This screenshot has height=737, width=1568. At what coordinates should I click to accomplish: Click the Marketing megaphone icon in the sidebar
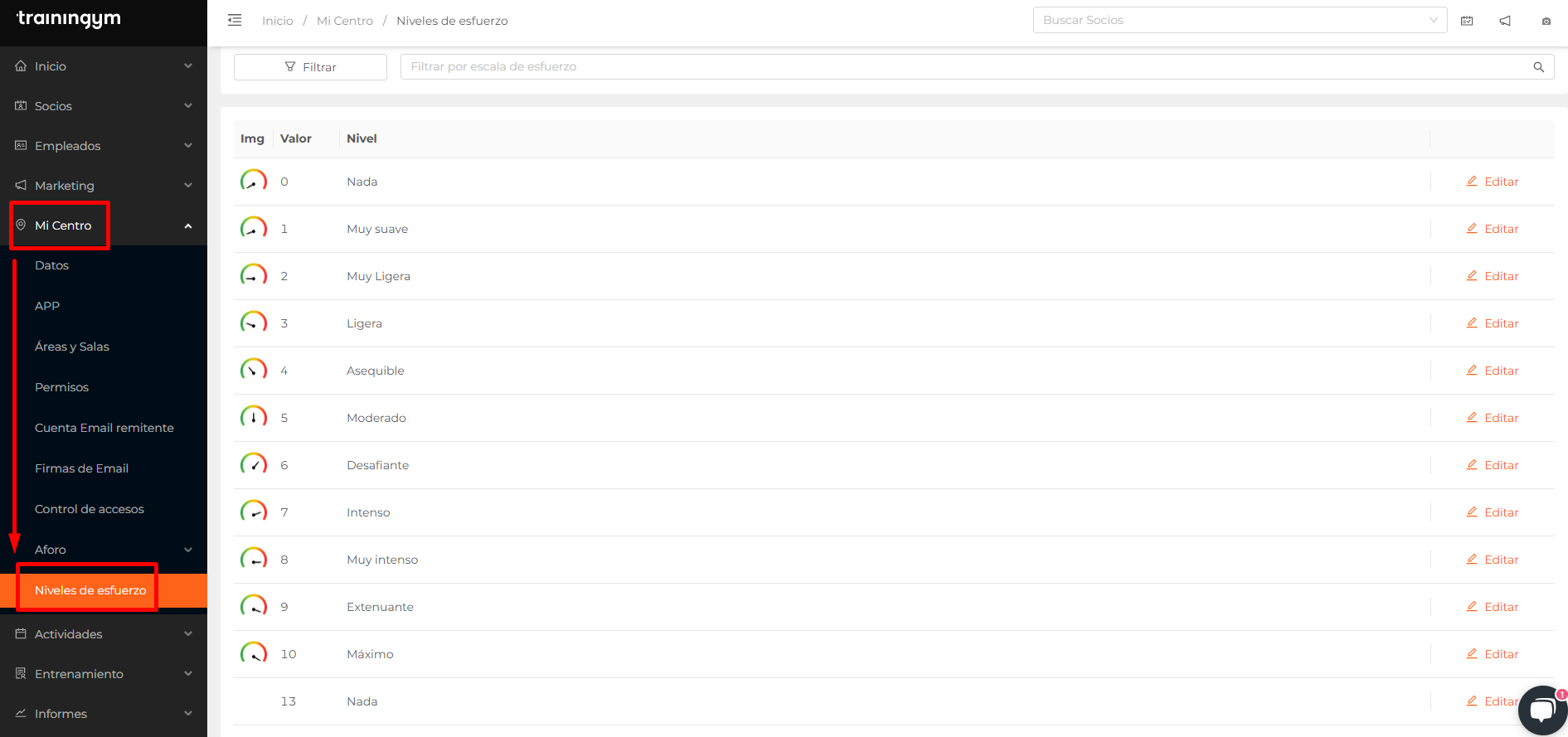pyautogui.click(x=21, y=185)
